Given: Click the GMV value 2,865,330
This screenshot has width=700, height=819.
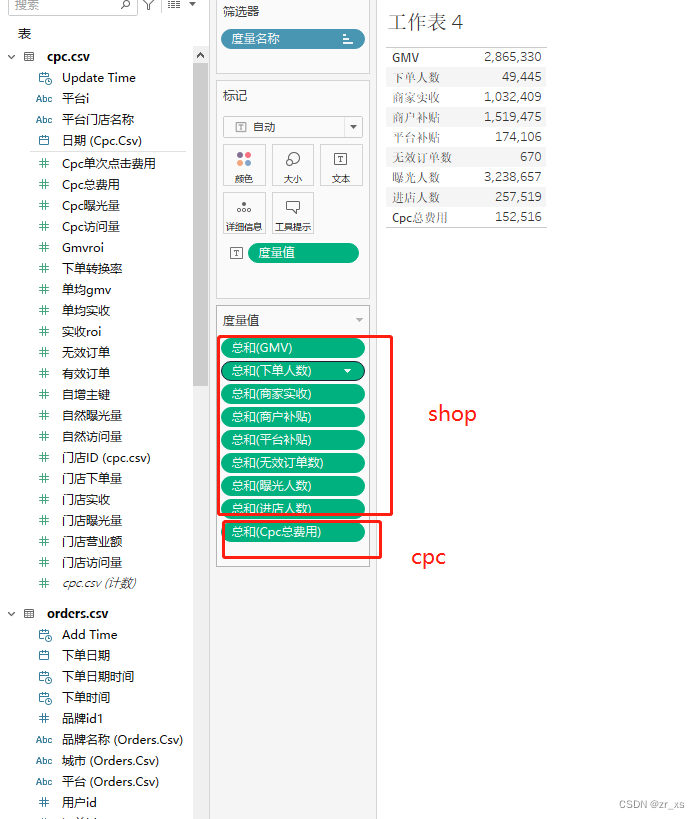Looking at the screenshot, I should point(512,57).
